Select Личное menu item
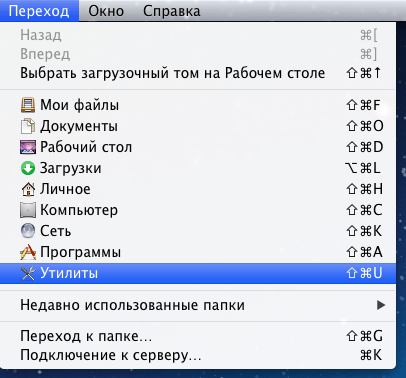Image resolution: width=406 pixels, height=378 pixels. coord(198,189)
